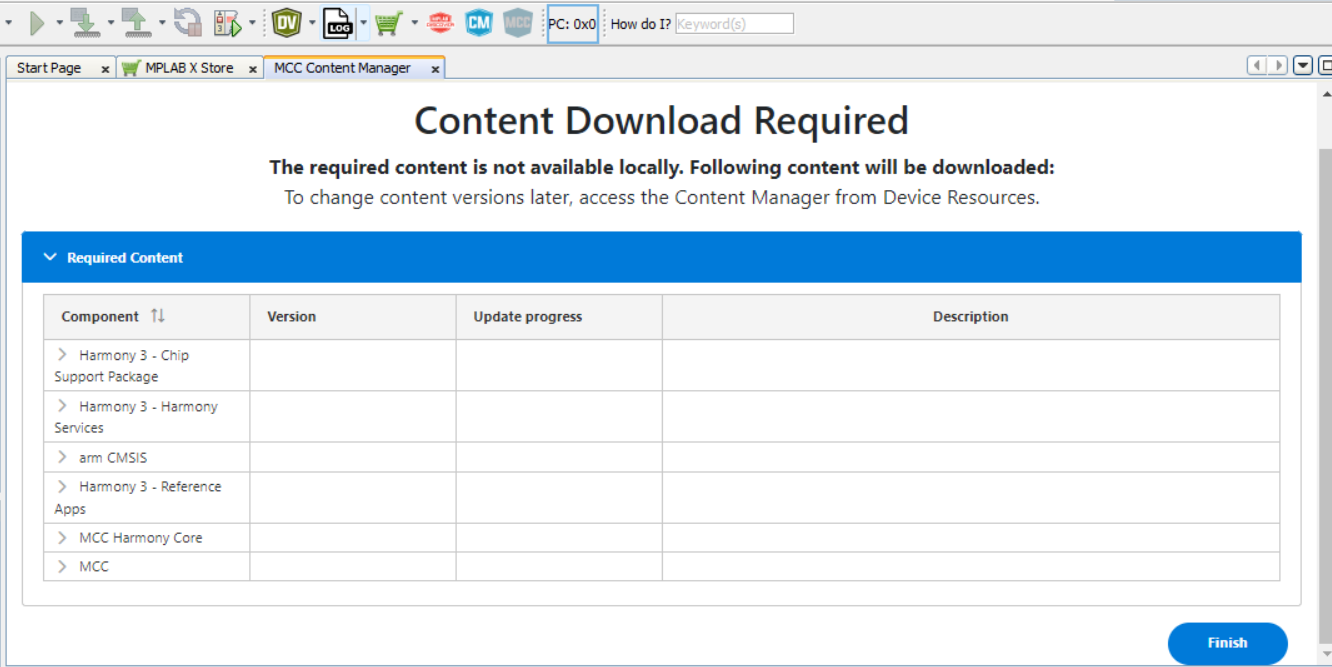The height and width of the screenshot is (667, 1332).
Task: Expand the arm CMSIS component row
Action: tap(62, 458)
